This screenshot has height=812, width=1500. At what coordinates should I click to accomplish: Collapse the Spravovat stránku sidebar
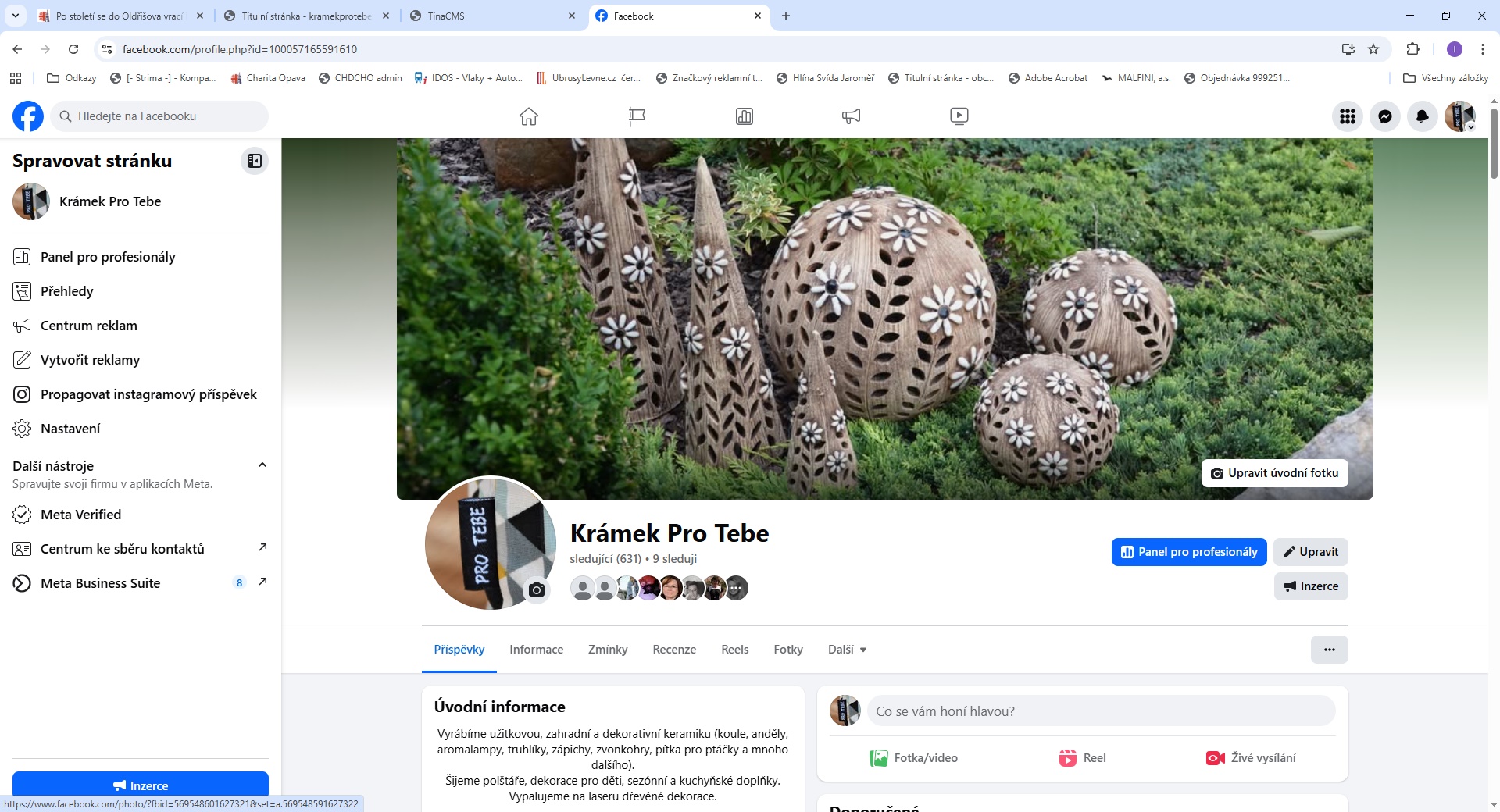click(255, 161)
